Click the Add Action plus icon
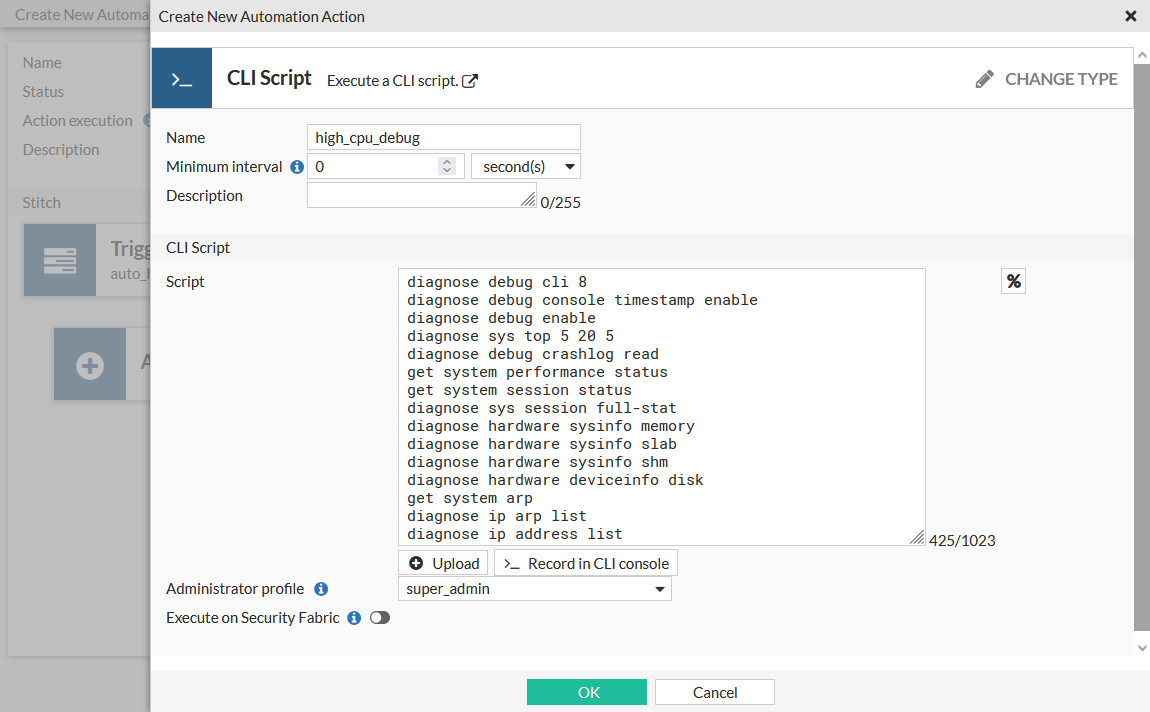 (89, 364)
